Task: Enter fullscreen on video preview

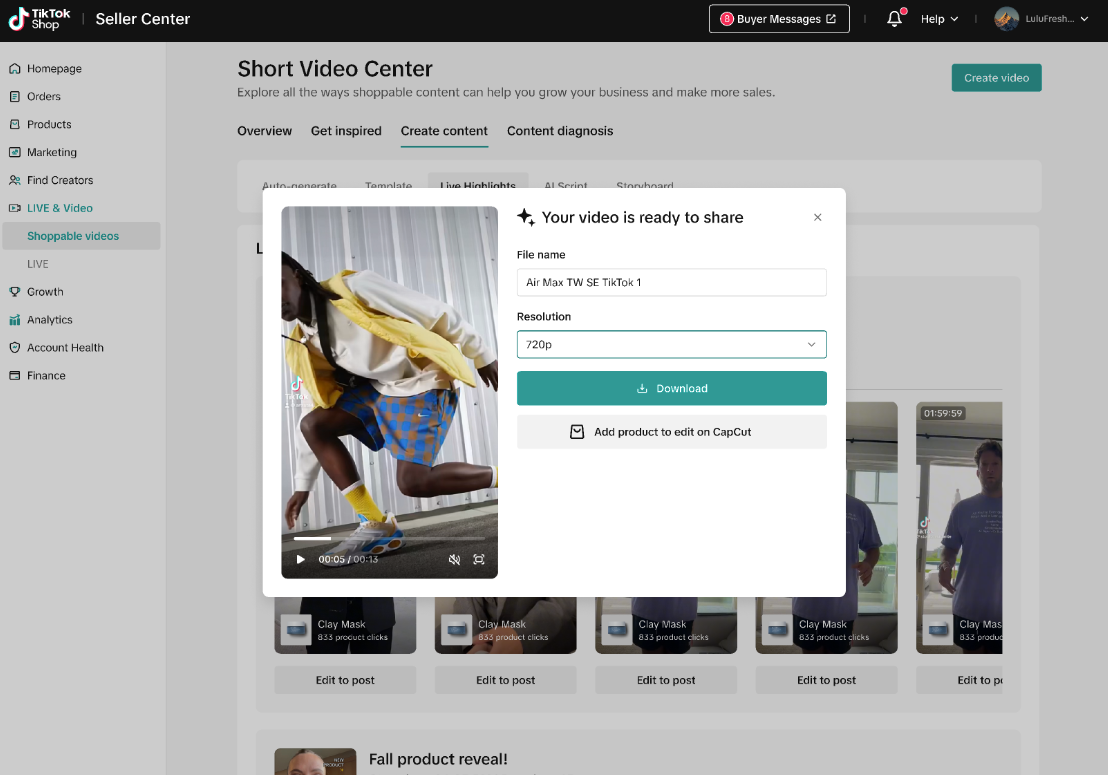Action: 479,560
